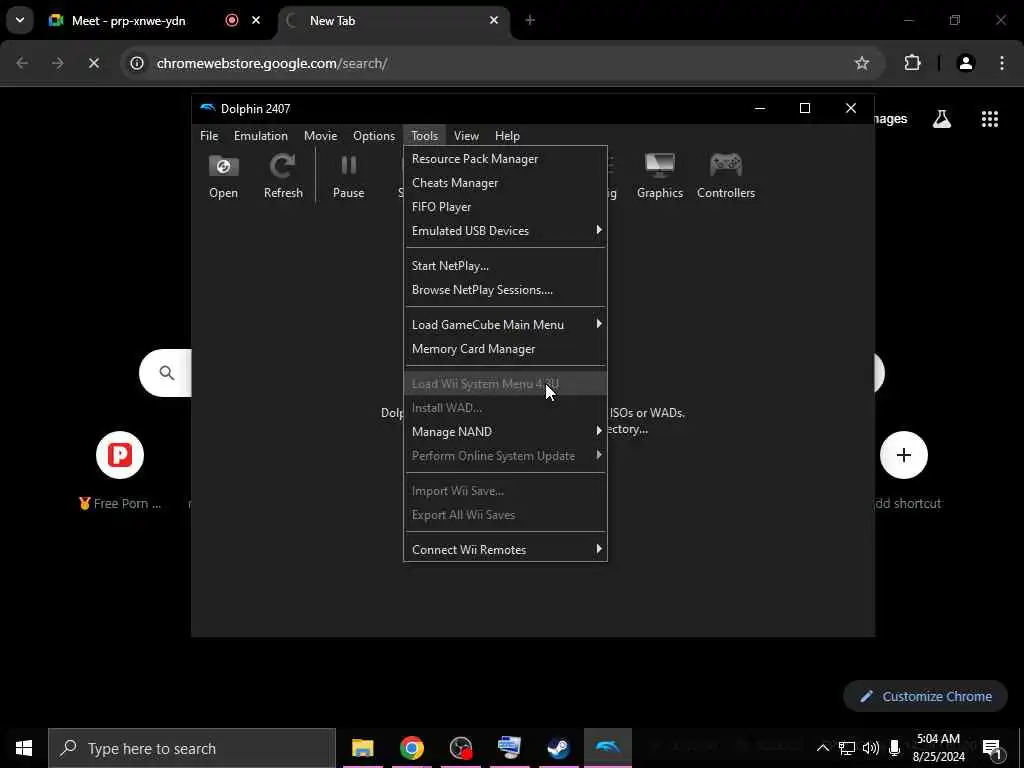Screen dimensions: 1024x768
Task: Open Search Labs flask icon
Action: 942,119
